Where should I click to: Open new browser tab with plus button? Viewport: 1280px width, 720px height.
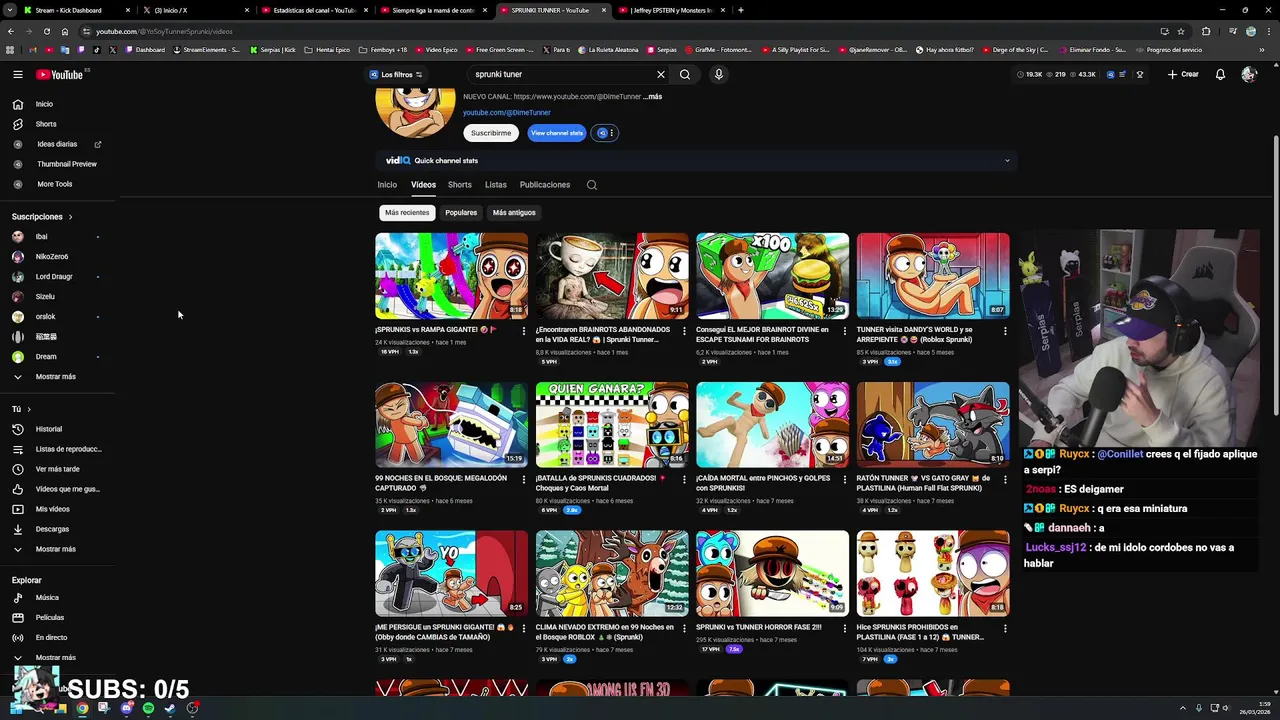(x=740, y=10)
